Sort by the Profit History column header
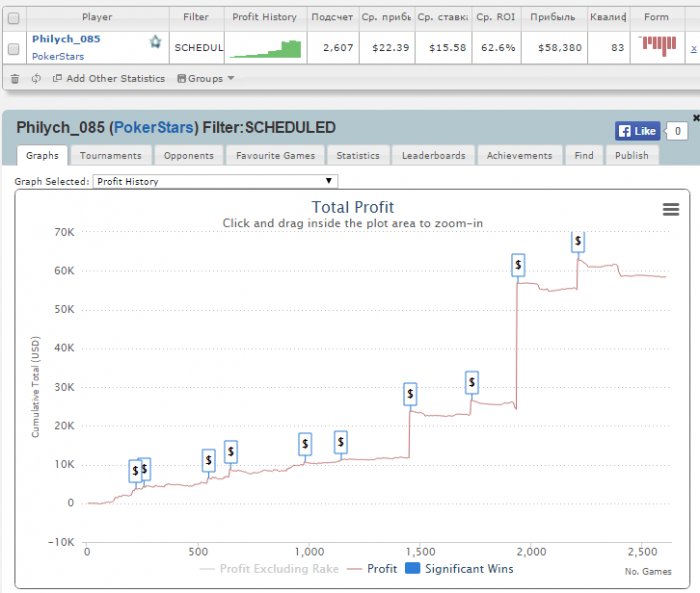This screenshot has width=700, height=593. click(265, 17)
